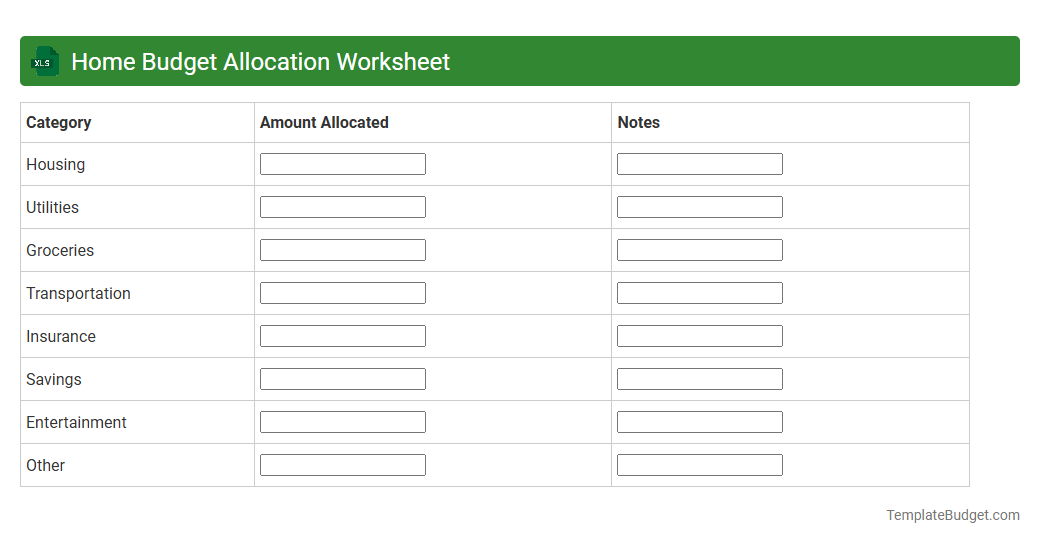
Task: Click the Savings row label
Action: 54,379
